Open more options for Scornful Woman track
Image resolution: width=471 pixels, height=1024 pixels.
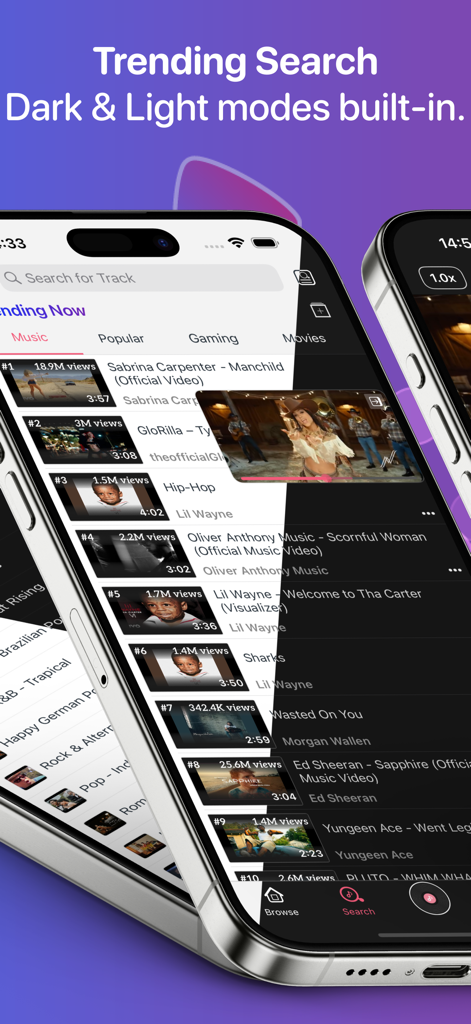click(x=455, y=570)
